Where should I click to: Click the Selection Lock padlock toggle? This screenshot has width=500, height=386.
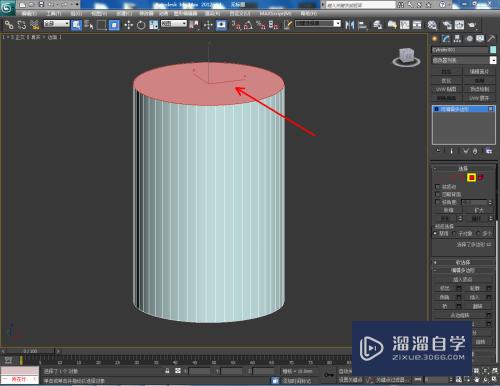167,371
